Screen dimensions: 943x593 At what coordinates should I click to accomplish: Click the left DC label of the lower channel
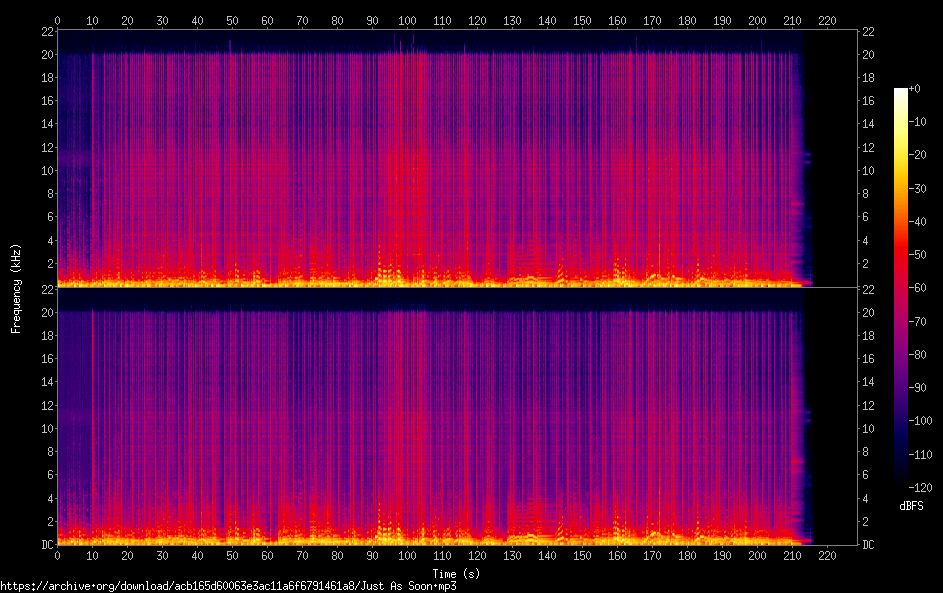pos(46,545)
